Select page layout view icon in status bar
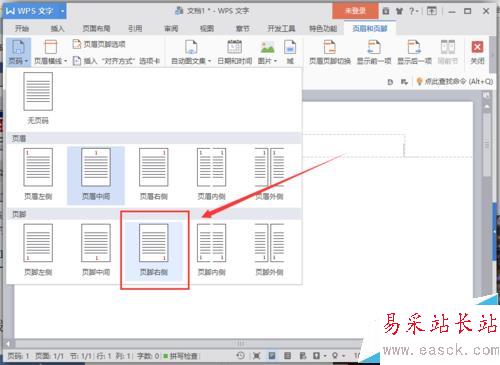The width and height of the screenshot is (500, 365). point(272,356)
